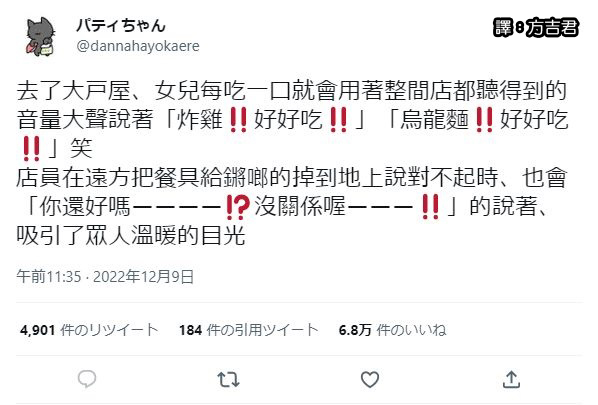Click the 譯:方吉君 translator watermark
The image size is (598, 405).
click(536, 27)
